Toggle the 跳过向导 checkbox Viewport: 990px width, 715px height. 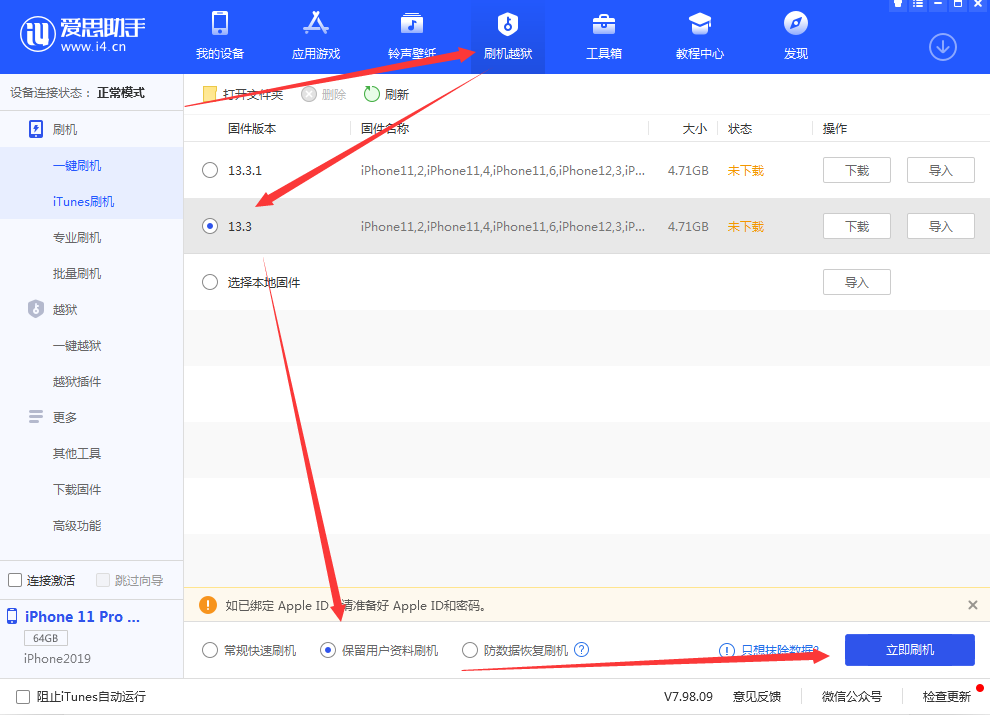point(103,580)
